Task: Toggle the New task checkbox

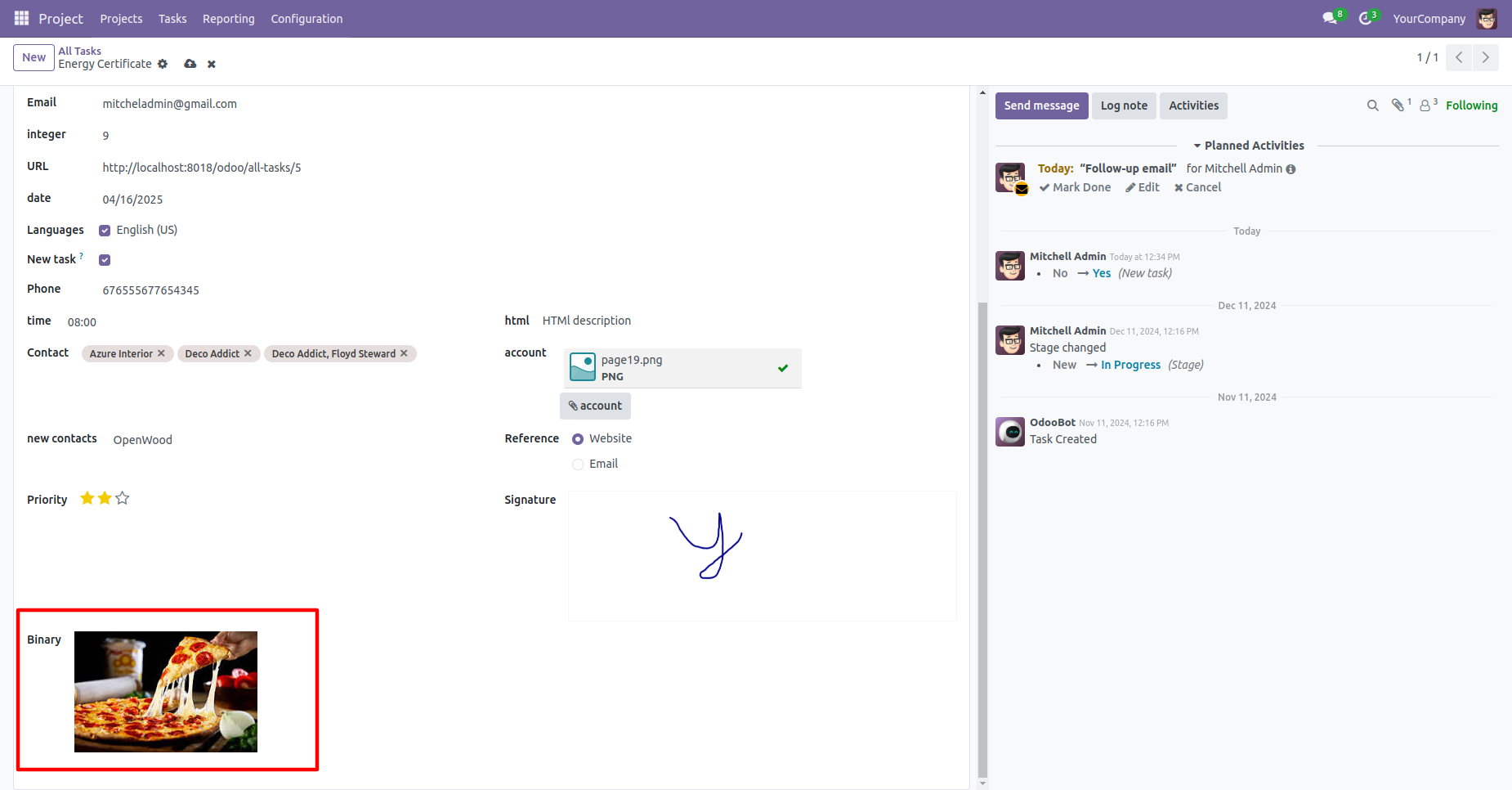Action: [105, 260]
